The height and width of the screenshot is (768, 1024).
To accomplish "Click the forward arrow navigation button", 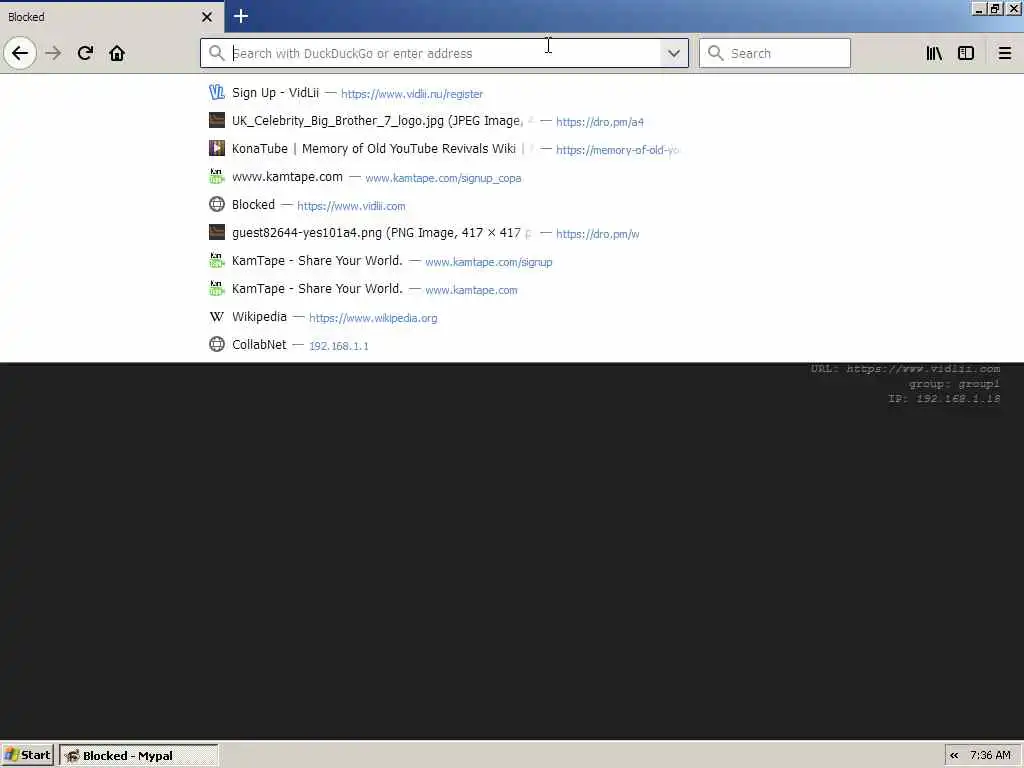I will (54, 53).
